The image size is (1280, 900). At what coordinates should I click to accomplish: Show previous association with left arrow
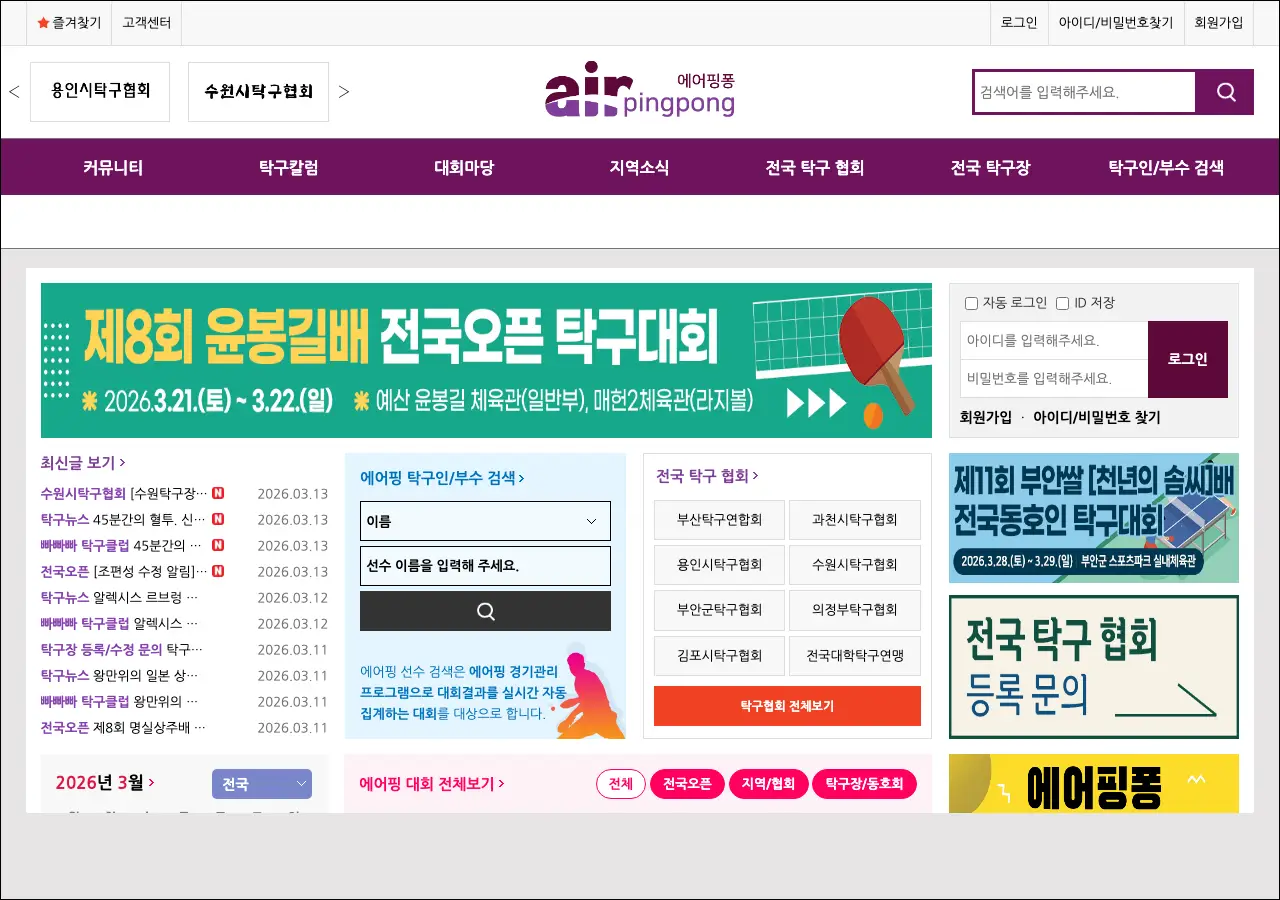coord(14,92)
